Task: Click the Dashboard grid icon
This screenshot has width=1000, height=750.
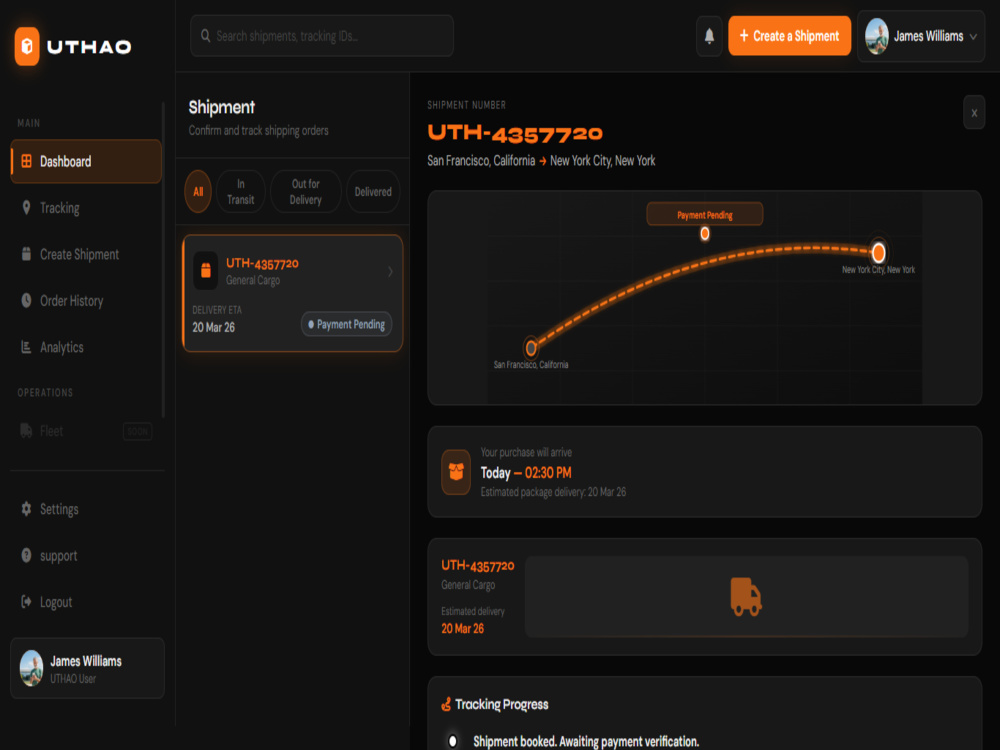Action: [26, 161]
